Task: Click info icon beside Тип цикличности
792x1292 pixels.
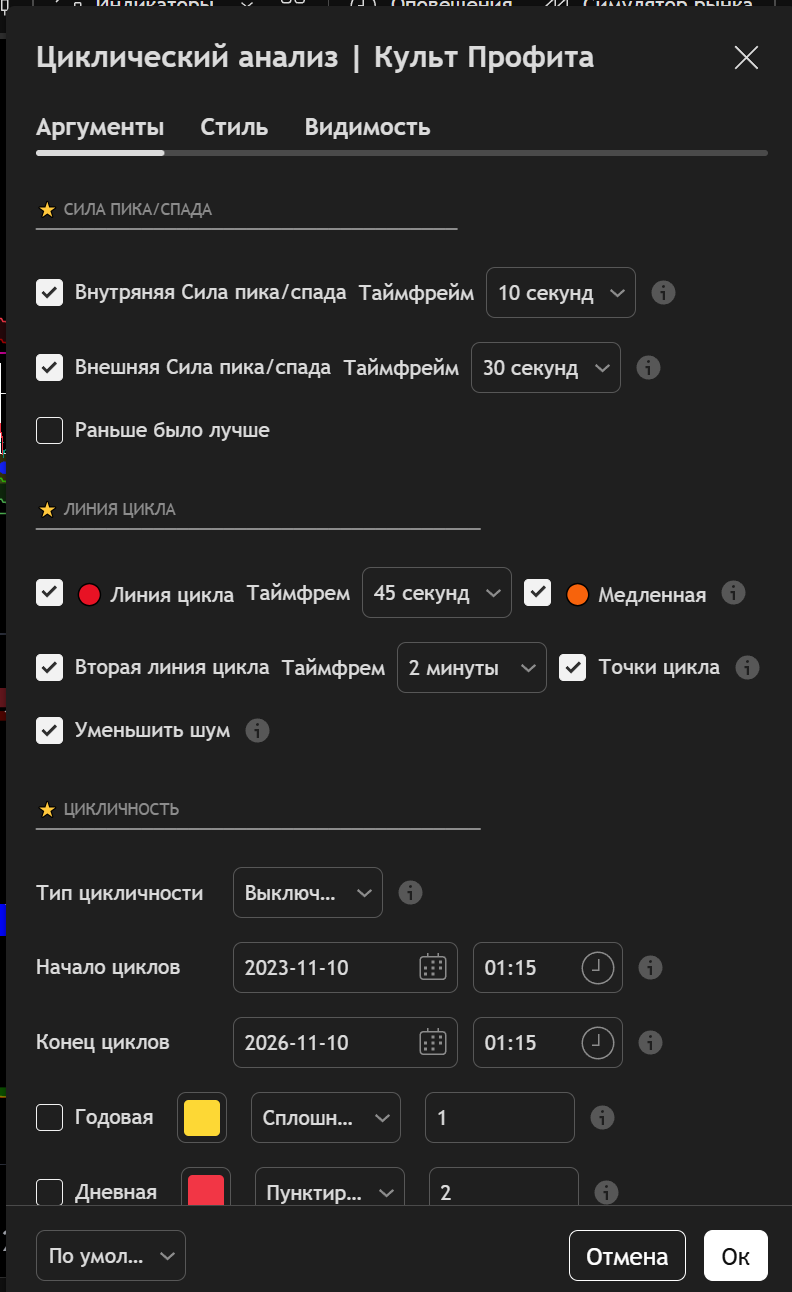Action: pyautogui.click(x=410, y=892)
